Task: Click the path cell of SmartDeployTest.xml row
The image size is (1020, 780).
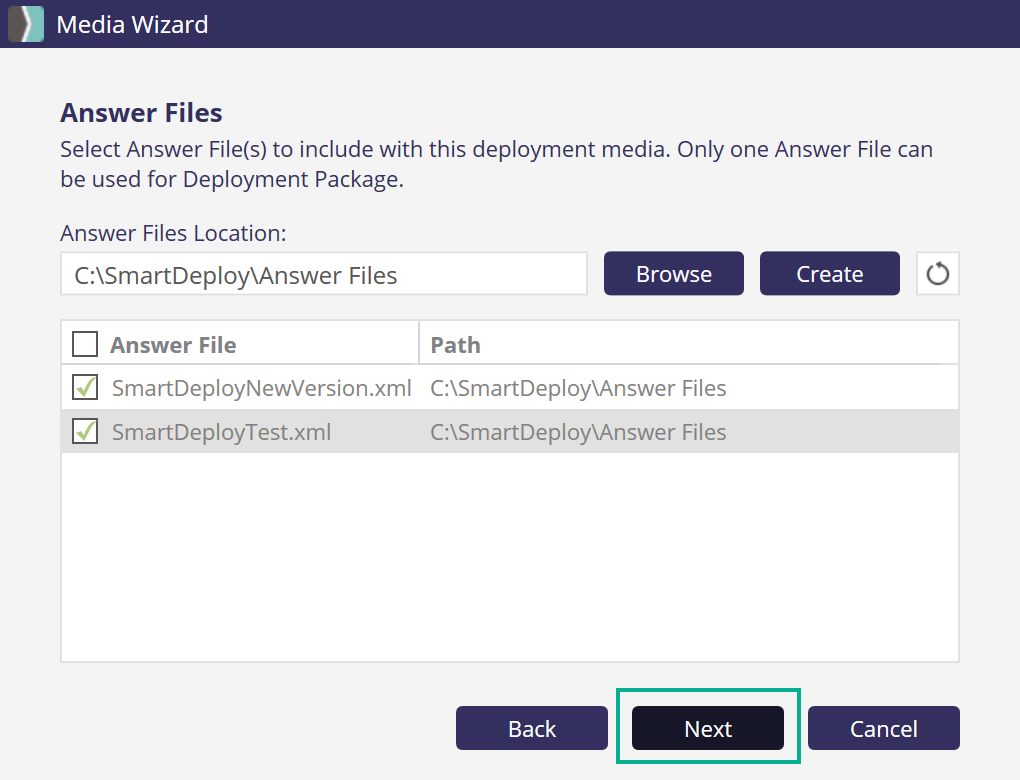Action: (x=578, y=433)
